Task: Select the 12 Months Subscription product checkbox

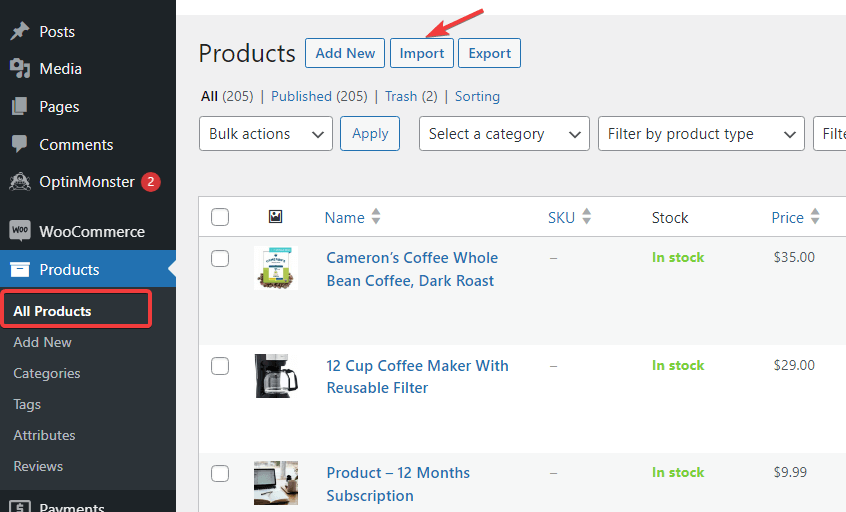Action: [x=220, y=473]
